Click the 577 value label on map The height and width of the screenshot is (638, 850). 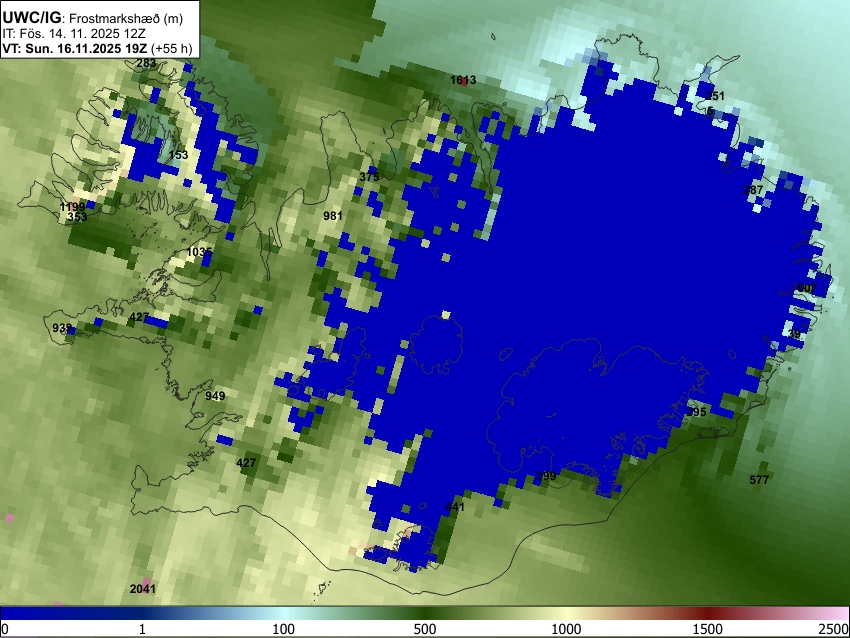[759, 480]
